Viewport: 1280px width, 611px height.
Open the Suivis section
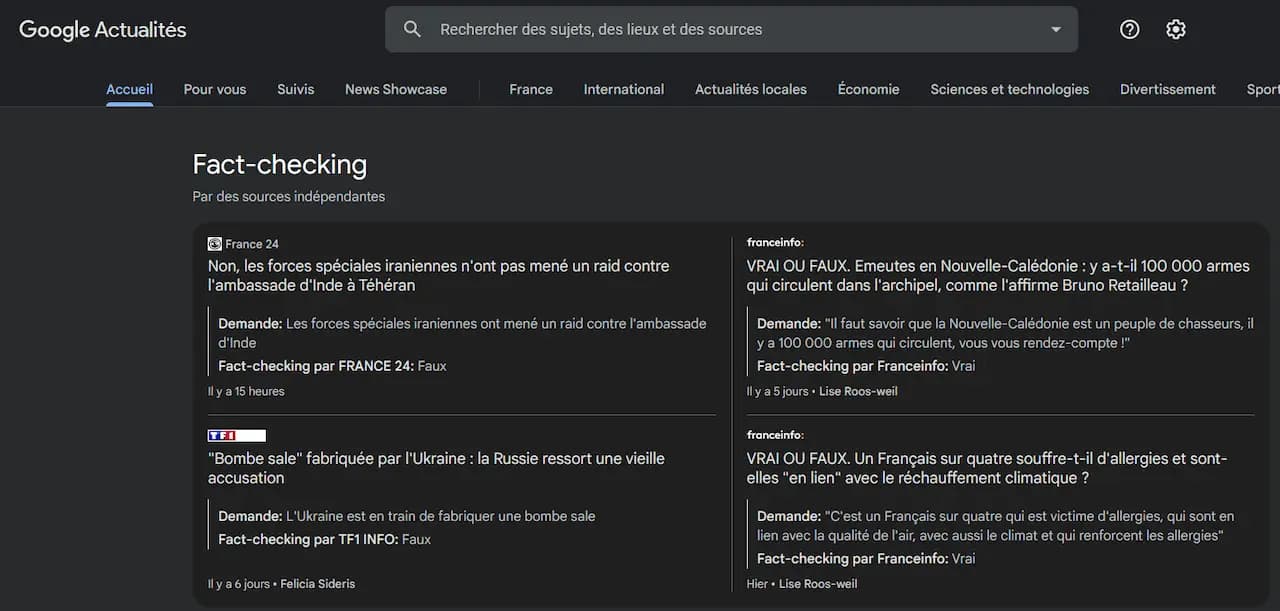(295, 89)
